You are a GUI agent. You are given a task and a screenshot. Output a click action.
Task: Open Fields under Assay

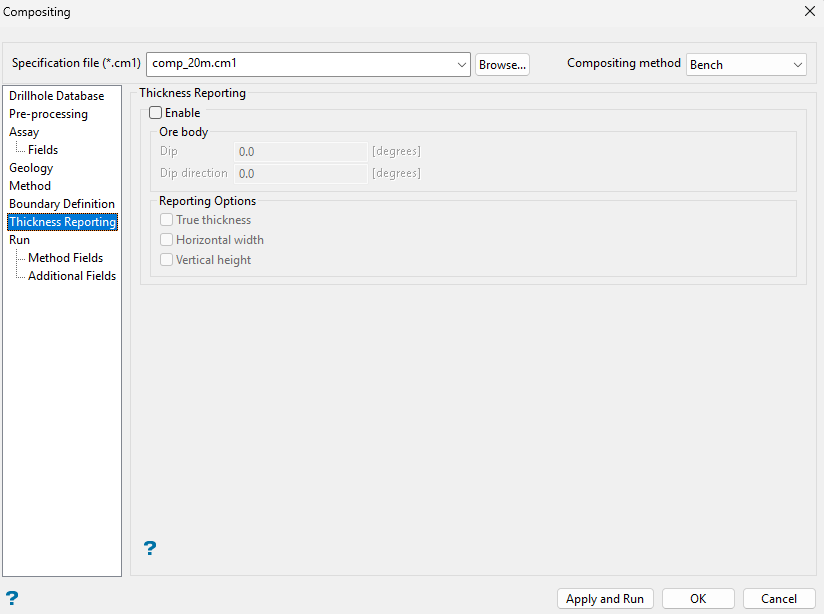[43, 150]
